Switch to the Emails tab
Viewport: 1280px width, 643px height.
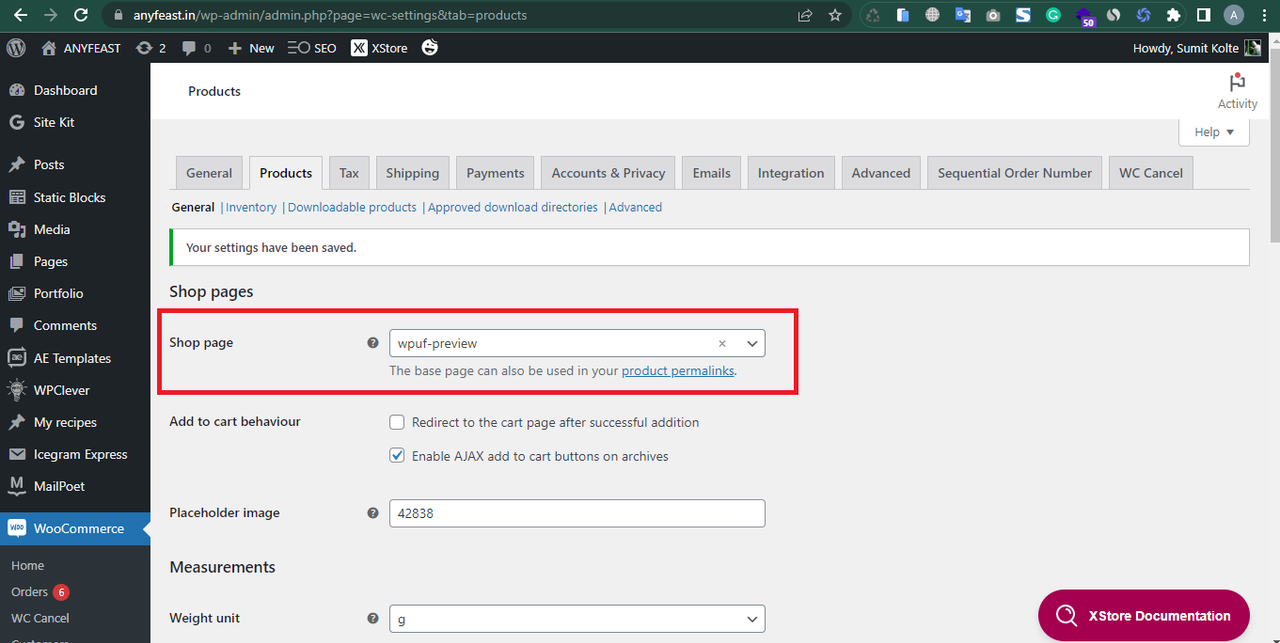(x=712, y=173)
